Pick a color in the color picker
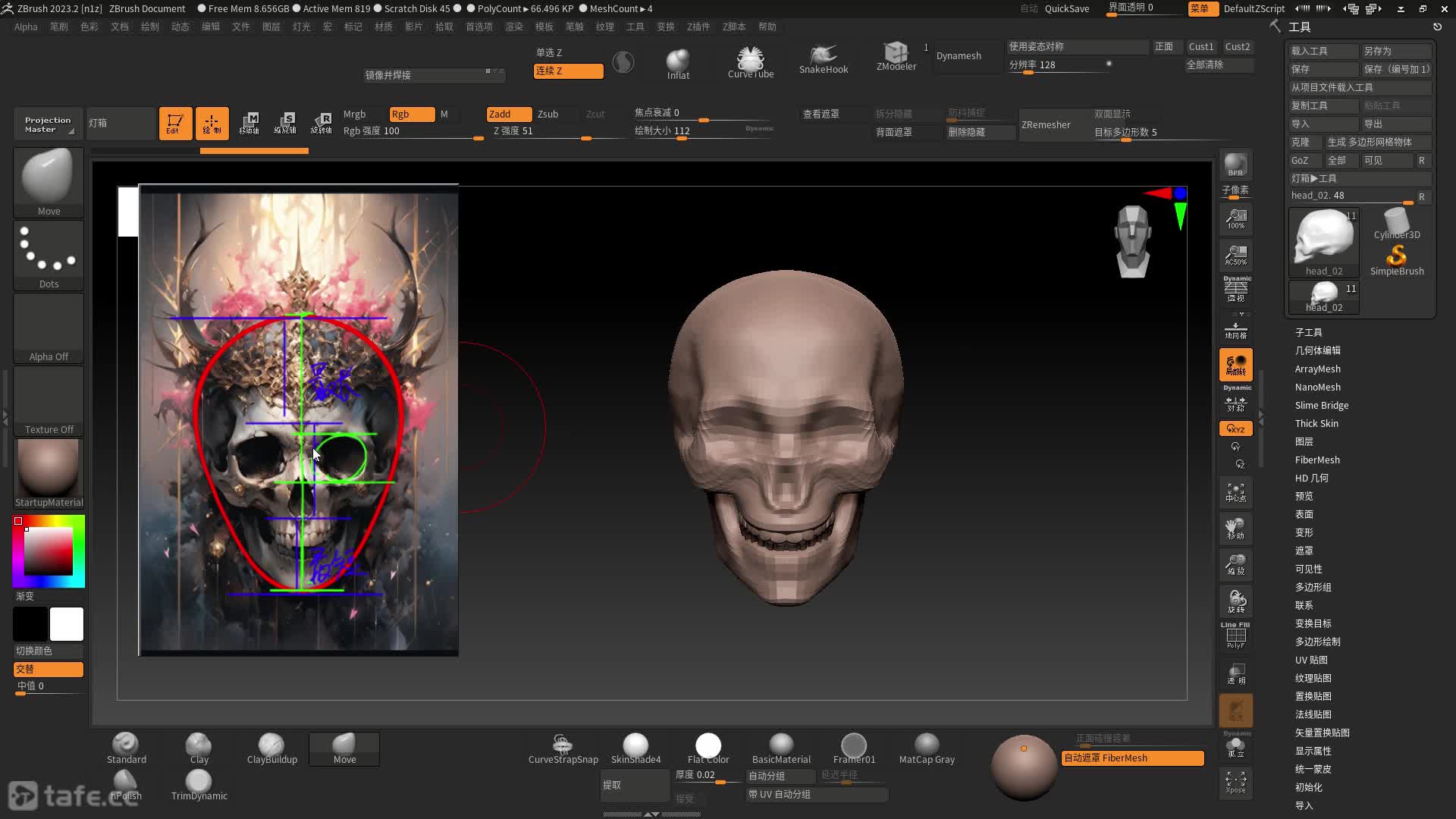The image size is (1456, 819). (49, 551)
